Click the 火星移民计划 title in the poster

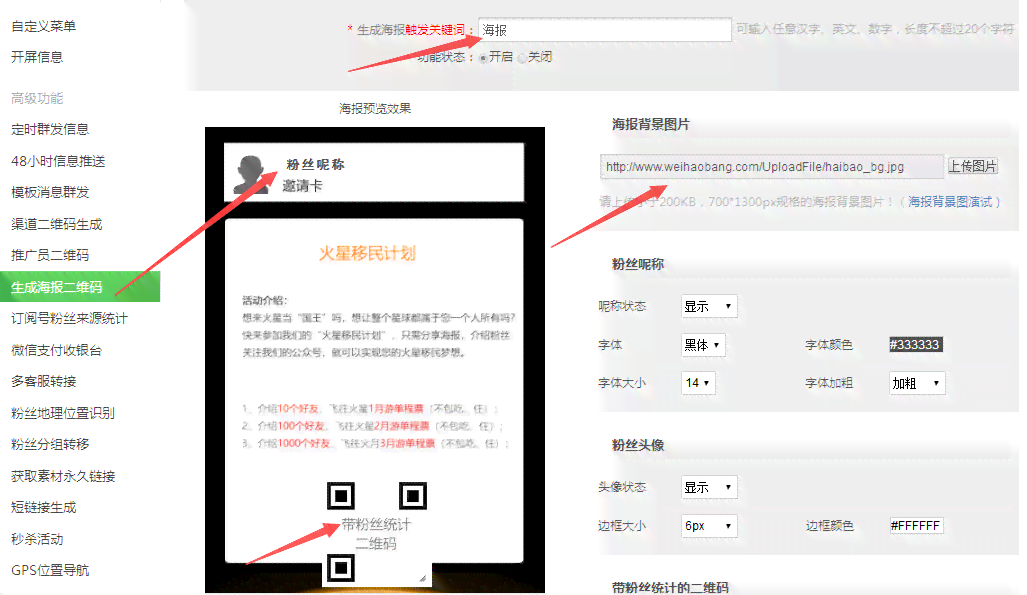367,254
